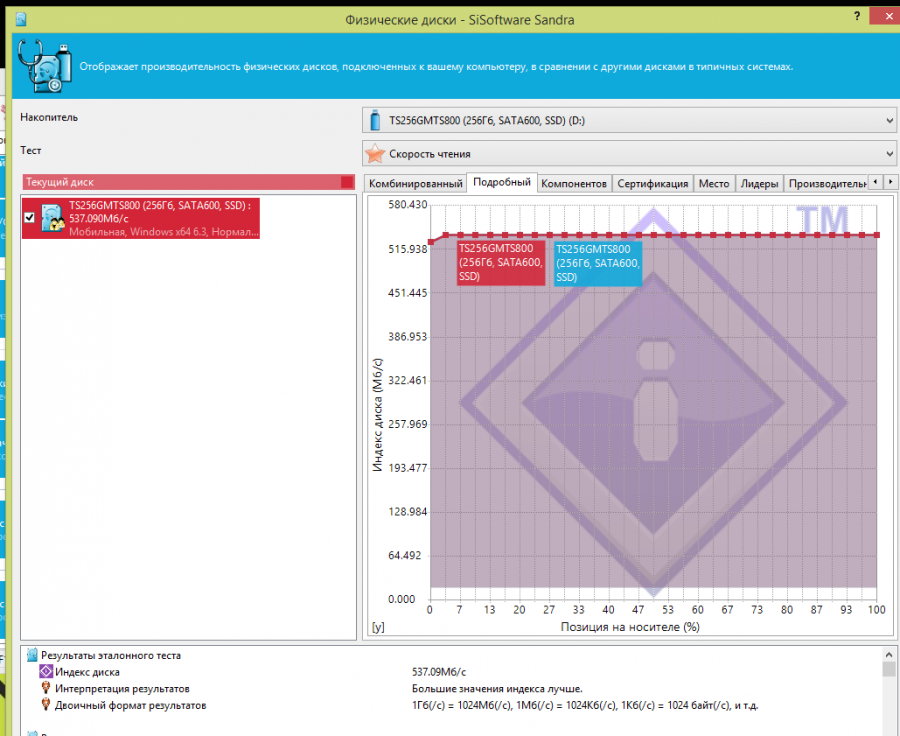The image size is (900, 736).
Task: Click the USB drive icon in Накопитель field
Action: tap(374, 121)
